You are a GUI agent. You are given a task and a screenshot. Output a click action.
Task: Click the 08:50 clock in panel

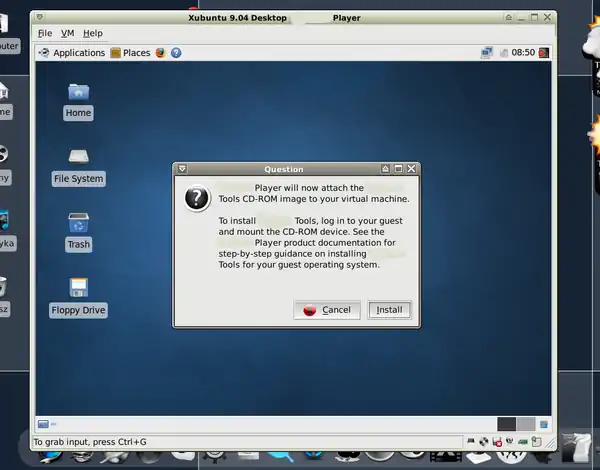tap(522, 53)
